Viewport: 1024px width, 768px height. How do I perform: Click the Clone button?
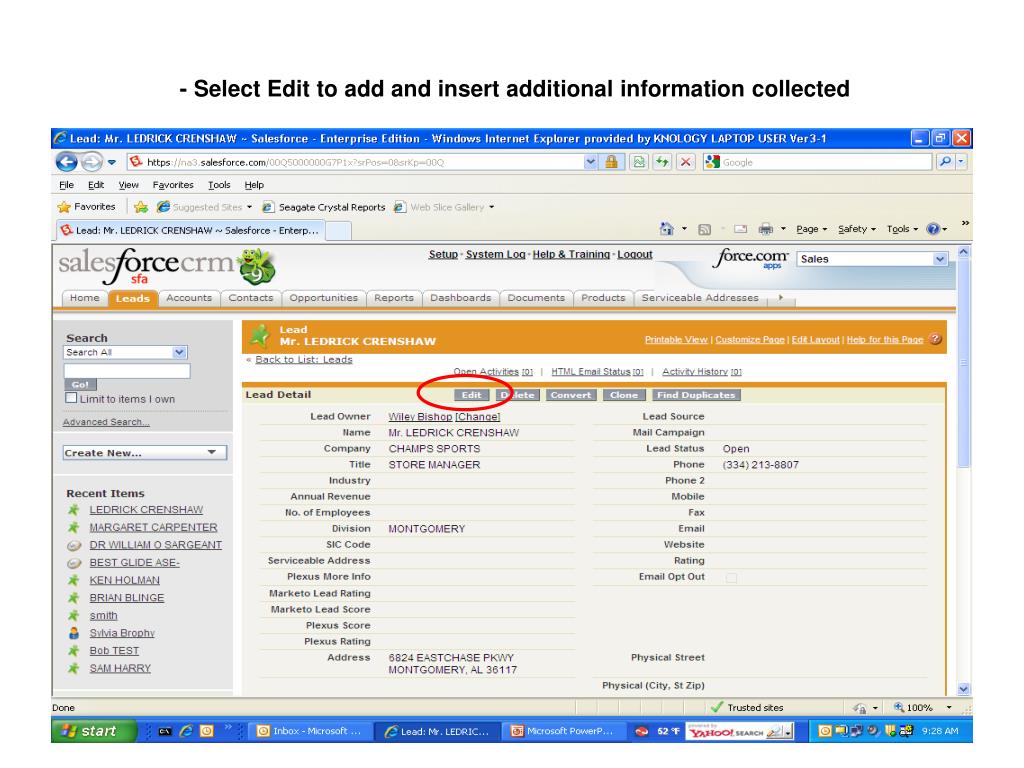click(624, 395)
